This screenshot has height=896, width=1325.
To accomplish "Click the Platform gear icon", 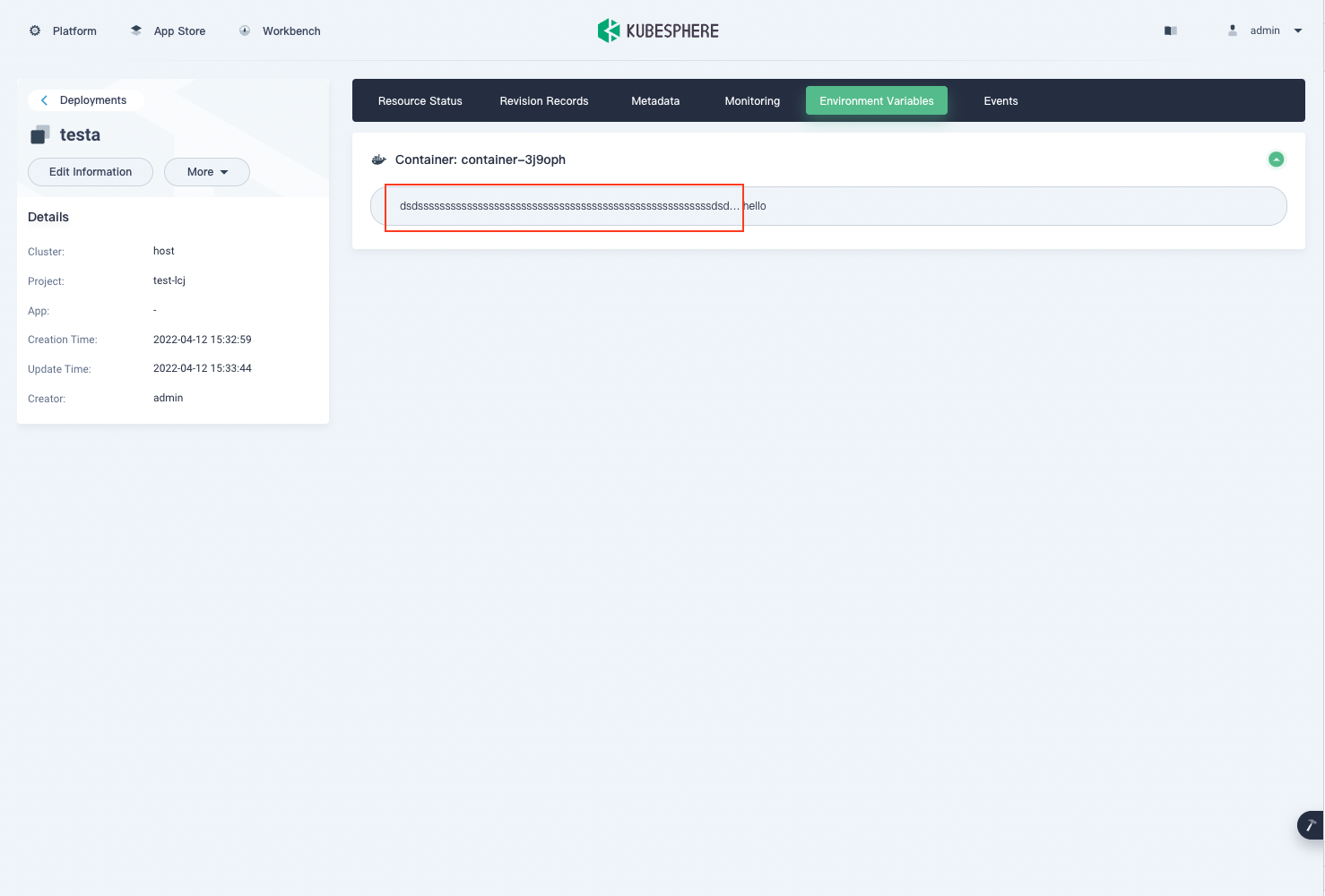I will click(x=34, y=30).
